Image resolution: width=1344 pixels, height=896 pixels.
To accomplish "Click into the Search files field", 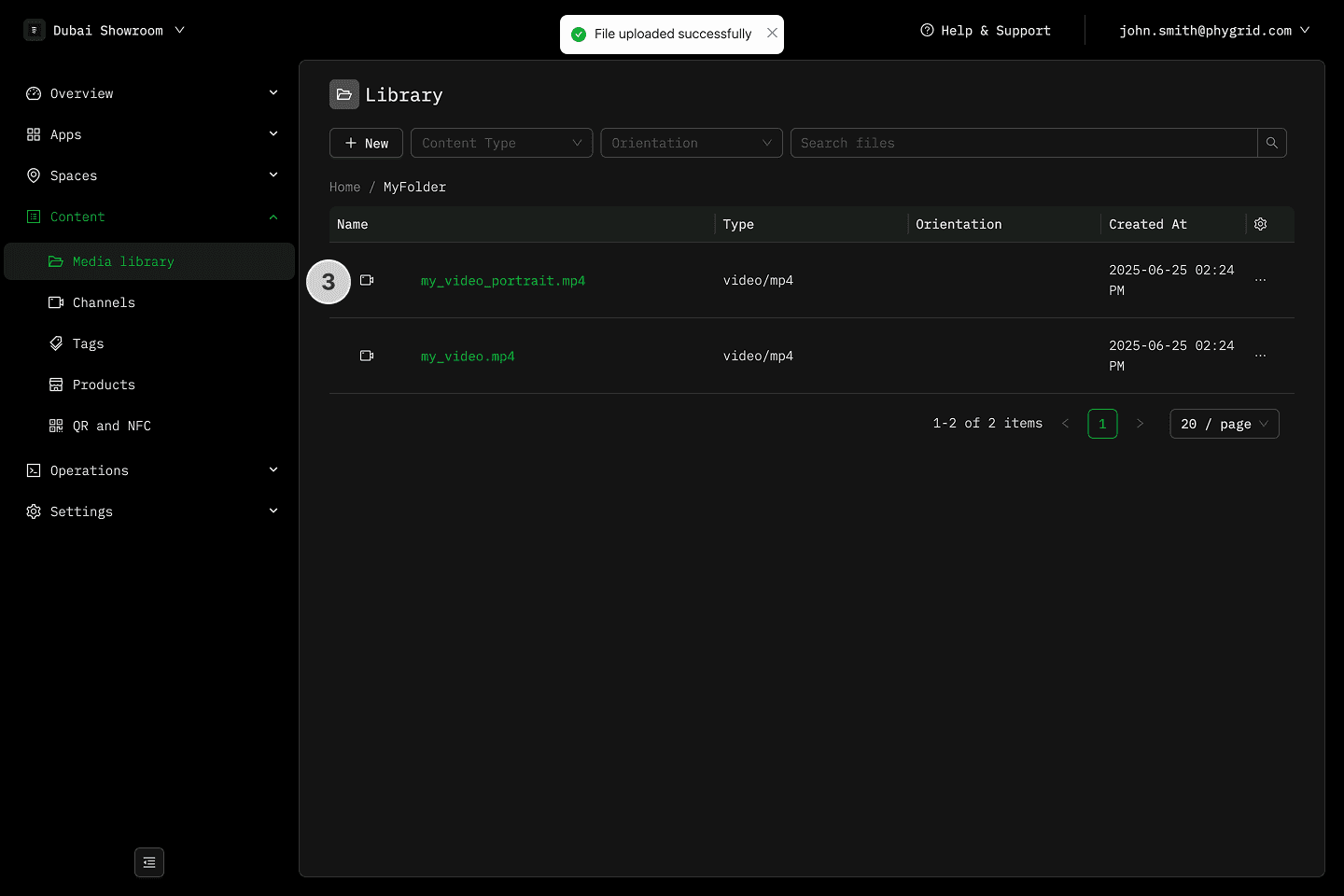I will pyautogui.click(x=1024, y=143).
